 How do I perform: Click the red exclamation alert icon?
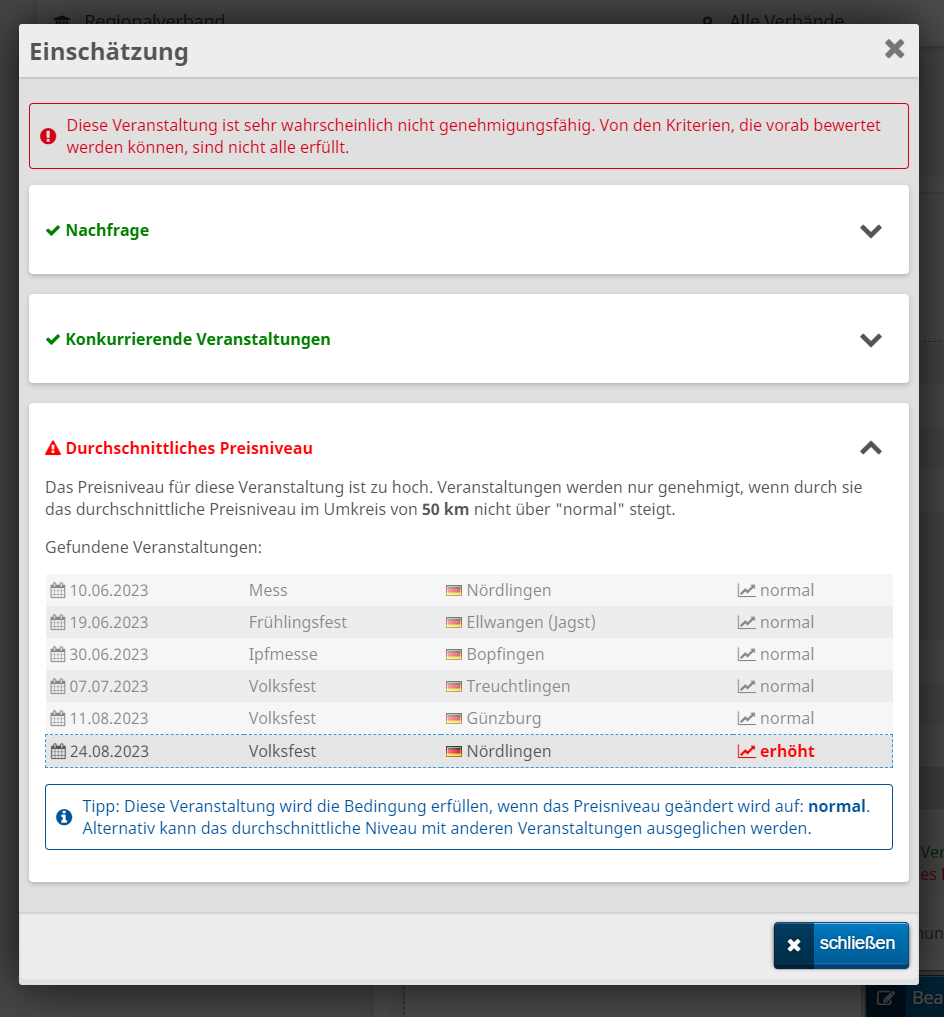point(48,136)
